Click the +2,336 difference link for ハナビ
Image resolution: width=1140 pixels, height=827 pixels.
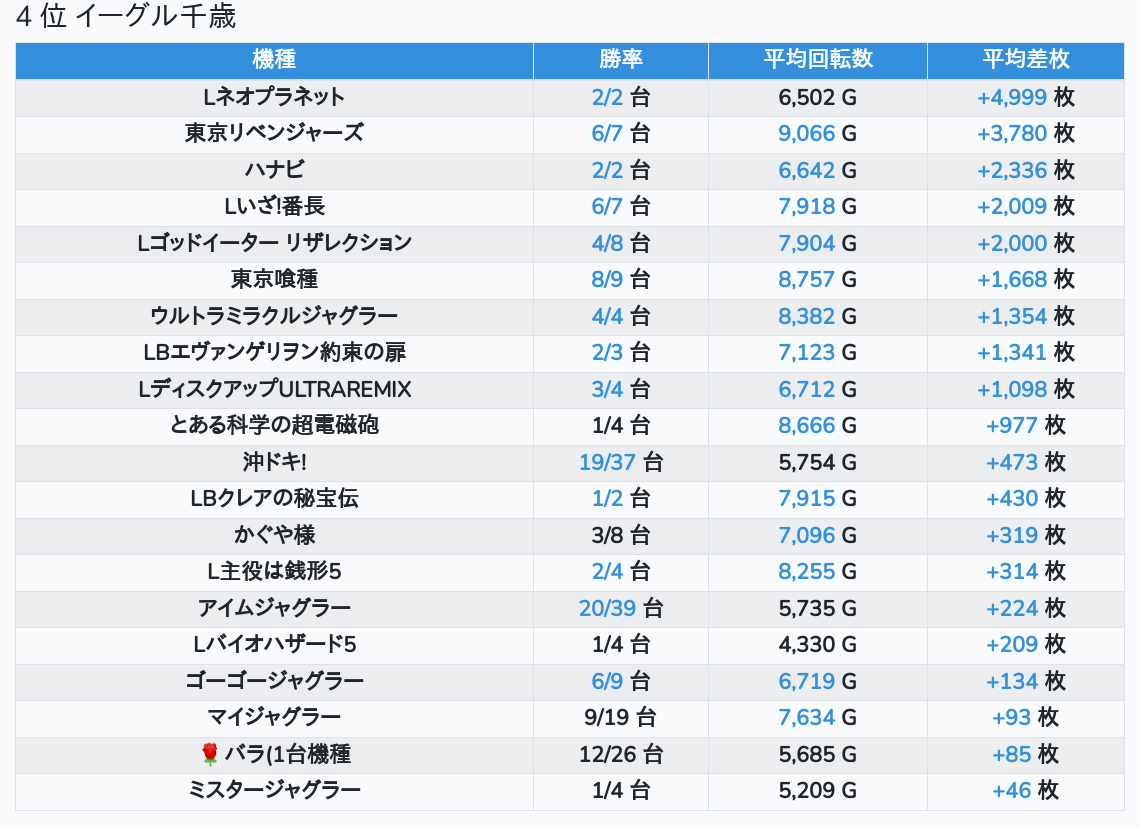[1012, 170]
